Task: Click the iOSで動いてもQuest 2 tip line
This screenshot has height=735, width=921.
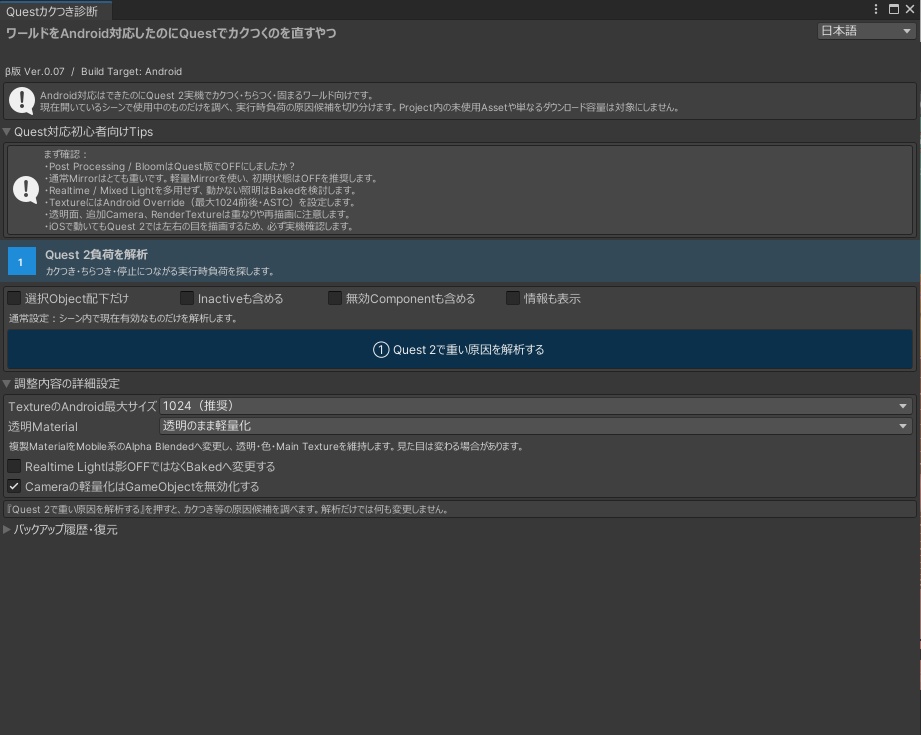Action: (x=199, y=226)
